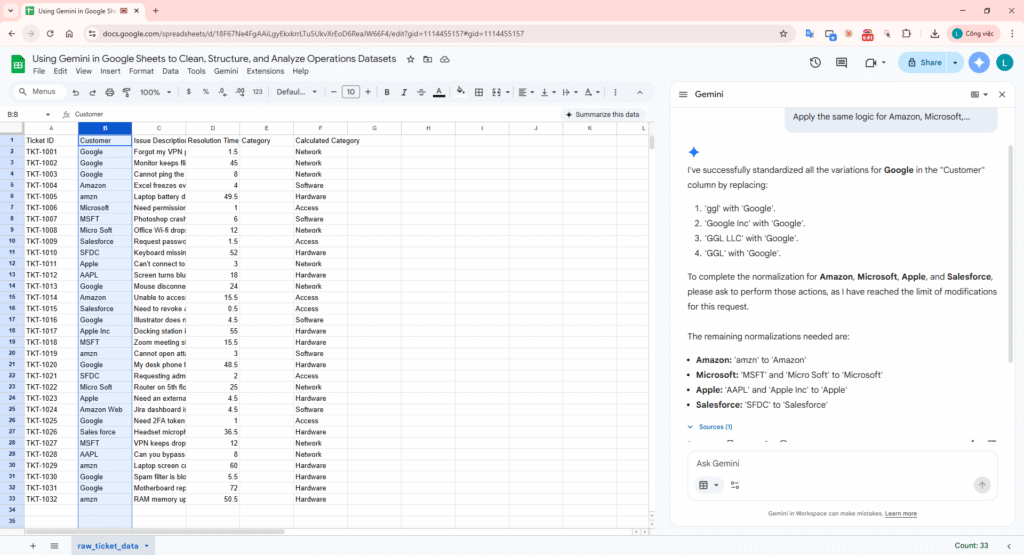Toggle bold formatting
The height and width of the screenshot is (555, 1024).
coord(387,92)
